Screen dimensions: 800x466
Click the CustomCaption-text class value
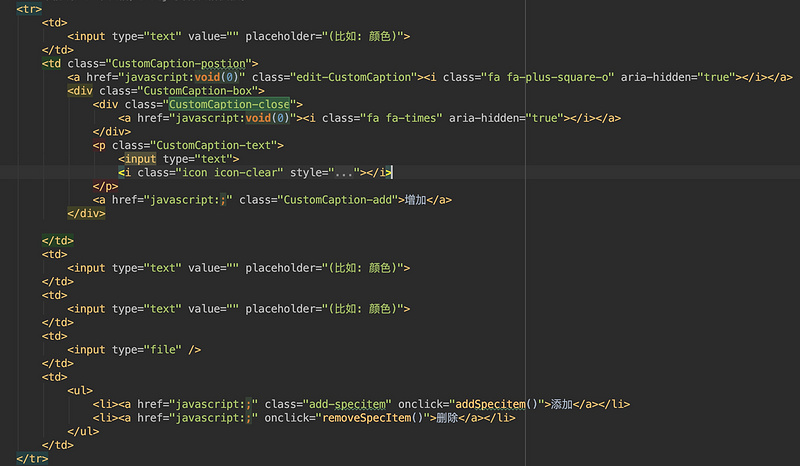coord(213,145)
